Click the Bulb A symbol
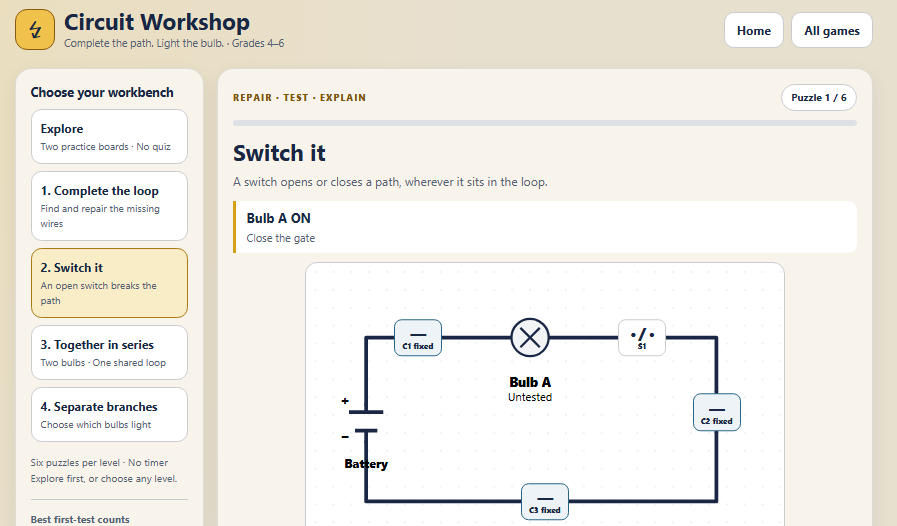The image size is (897, 526). point(530,338)
